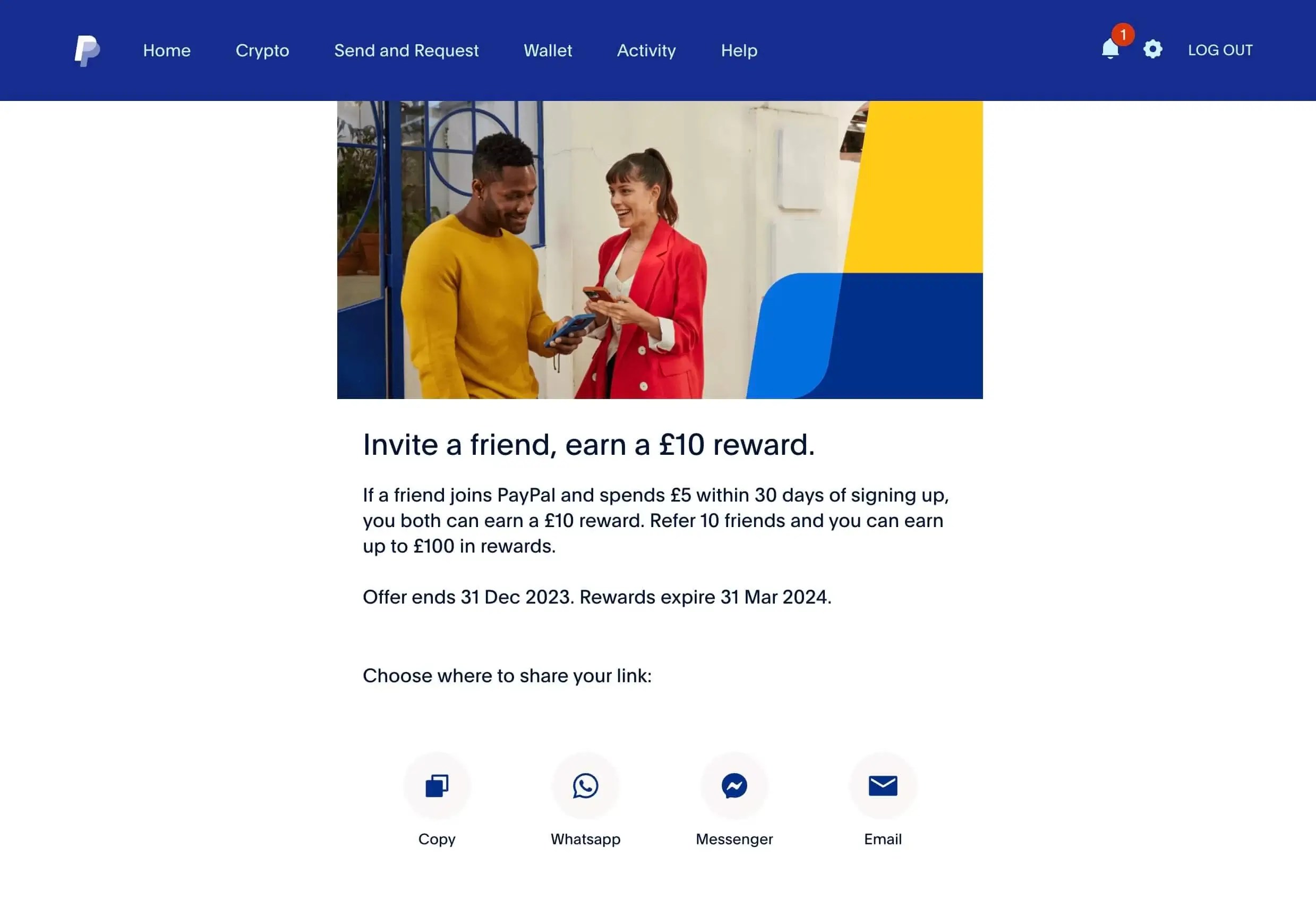The height and width of the screenshot is (899, 1316).
Task: Click the settings gear icon
Action: pyautogui.click(x=1153, y=50)
